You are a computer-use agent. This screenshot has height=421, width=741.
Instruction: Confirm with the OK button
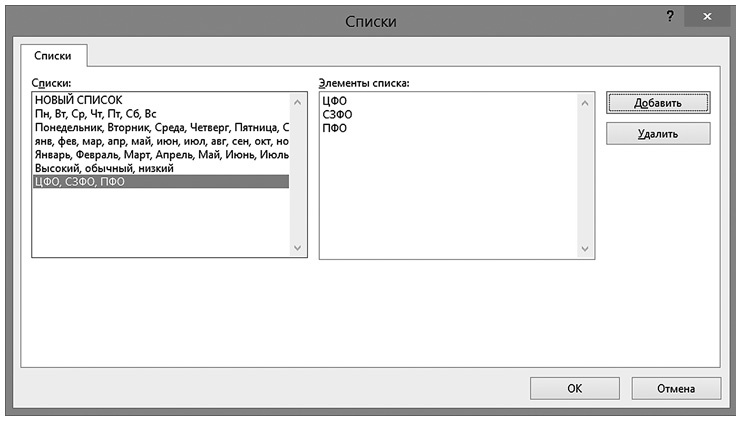pyautogui.click(x=573, y=388)
